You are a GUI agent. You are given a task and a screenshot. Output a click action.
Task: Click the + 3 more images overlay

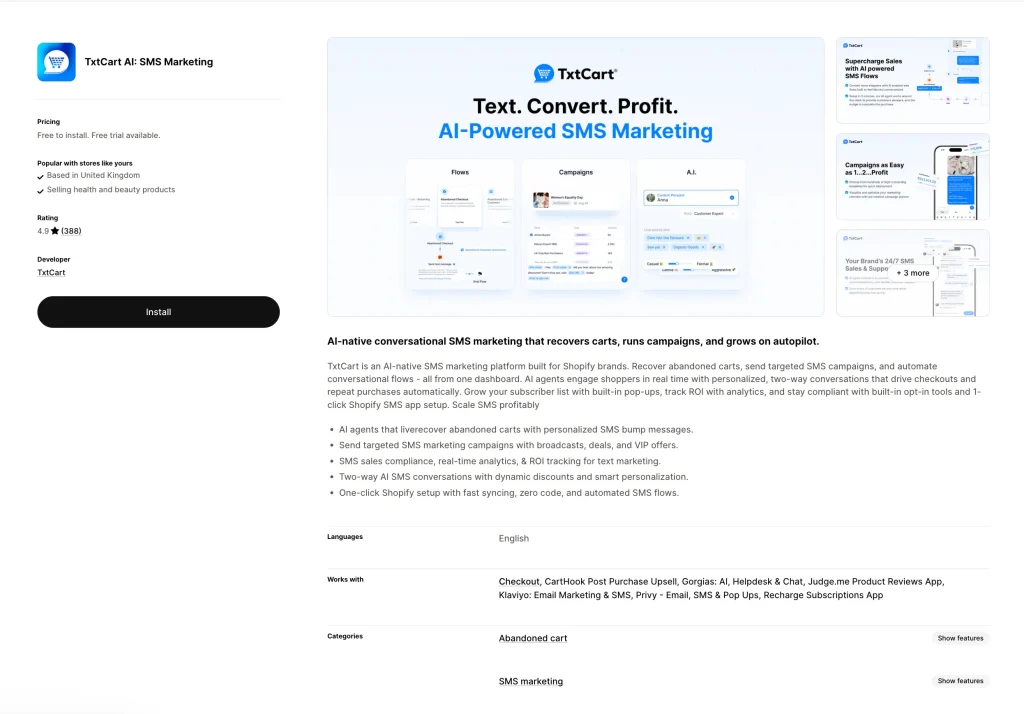pyautogui.click(x=912, y=273)
